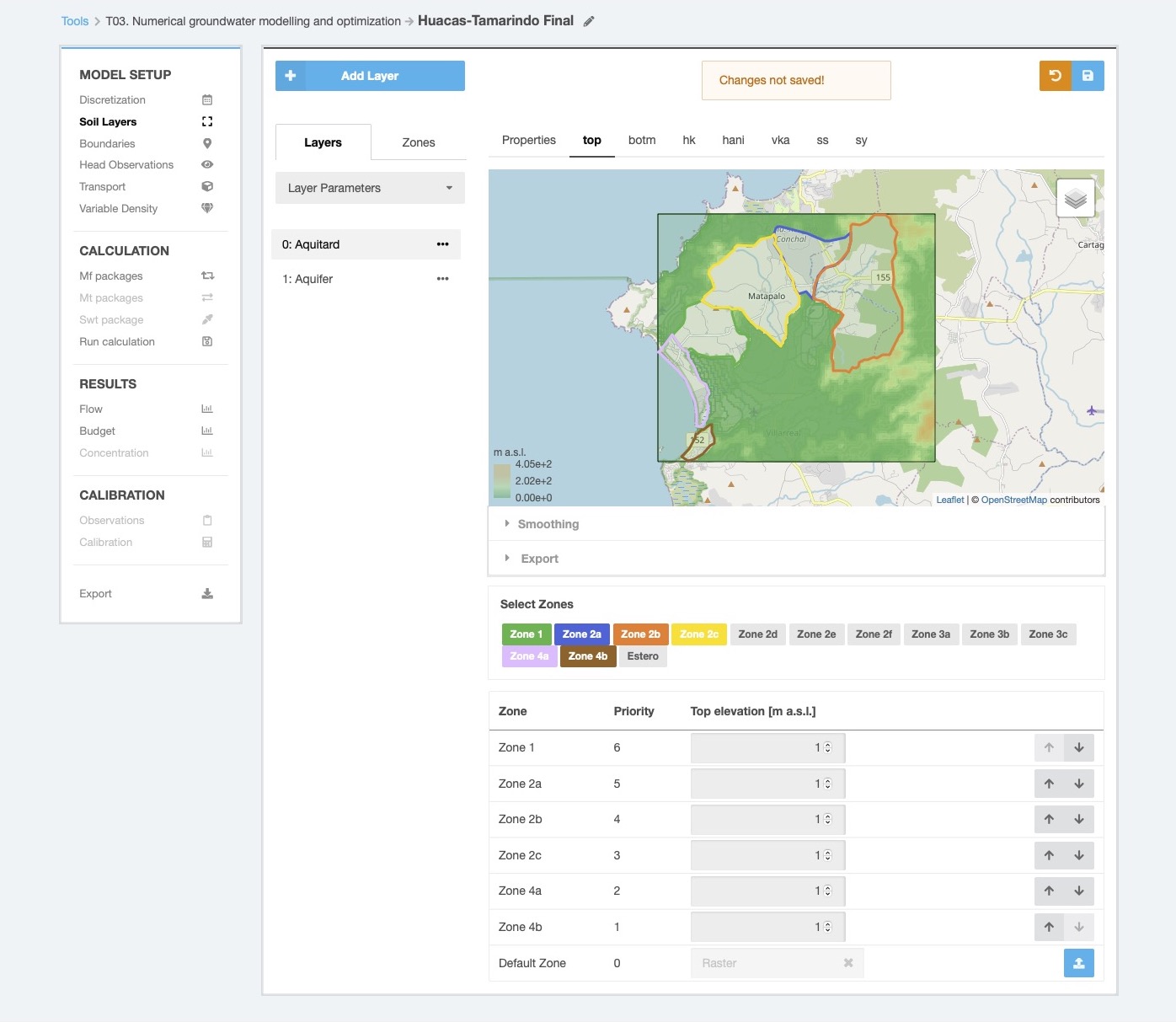Move Zone 2c priority down

[x=1079, y=855]
